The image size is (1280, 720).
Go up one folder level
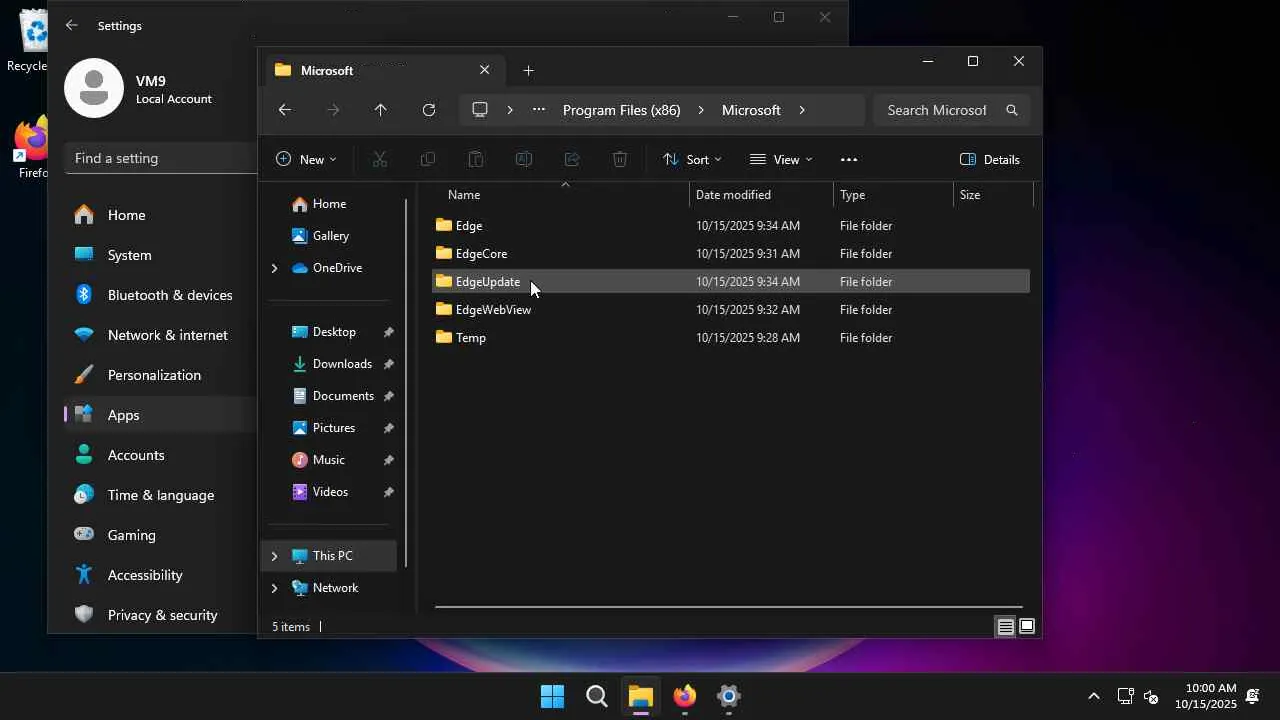click(380, 110)
